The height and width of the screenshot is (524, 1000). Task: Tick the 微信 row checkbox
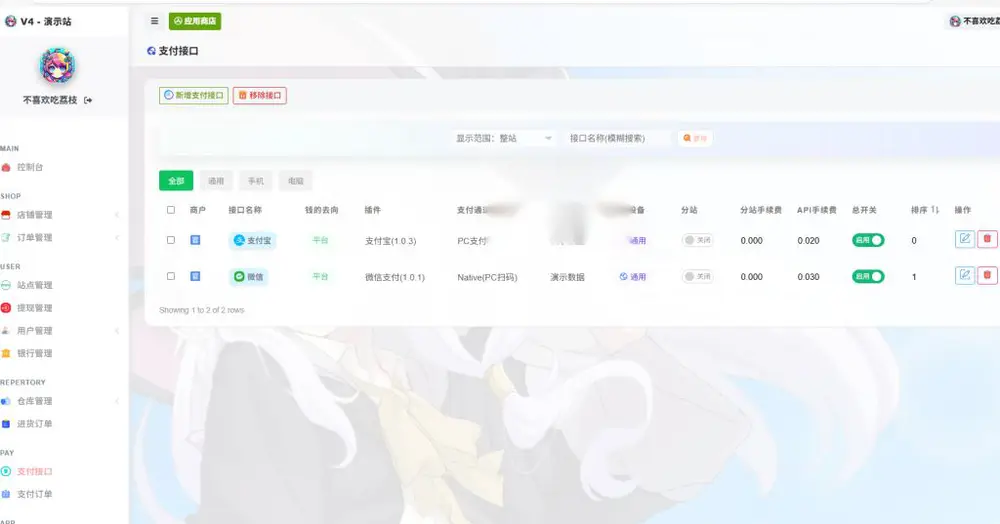click(x=171, y=276)
